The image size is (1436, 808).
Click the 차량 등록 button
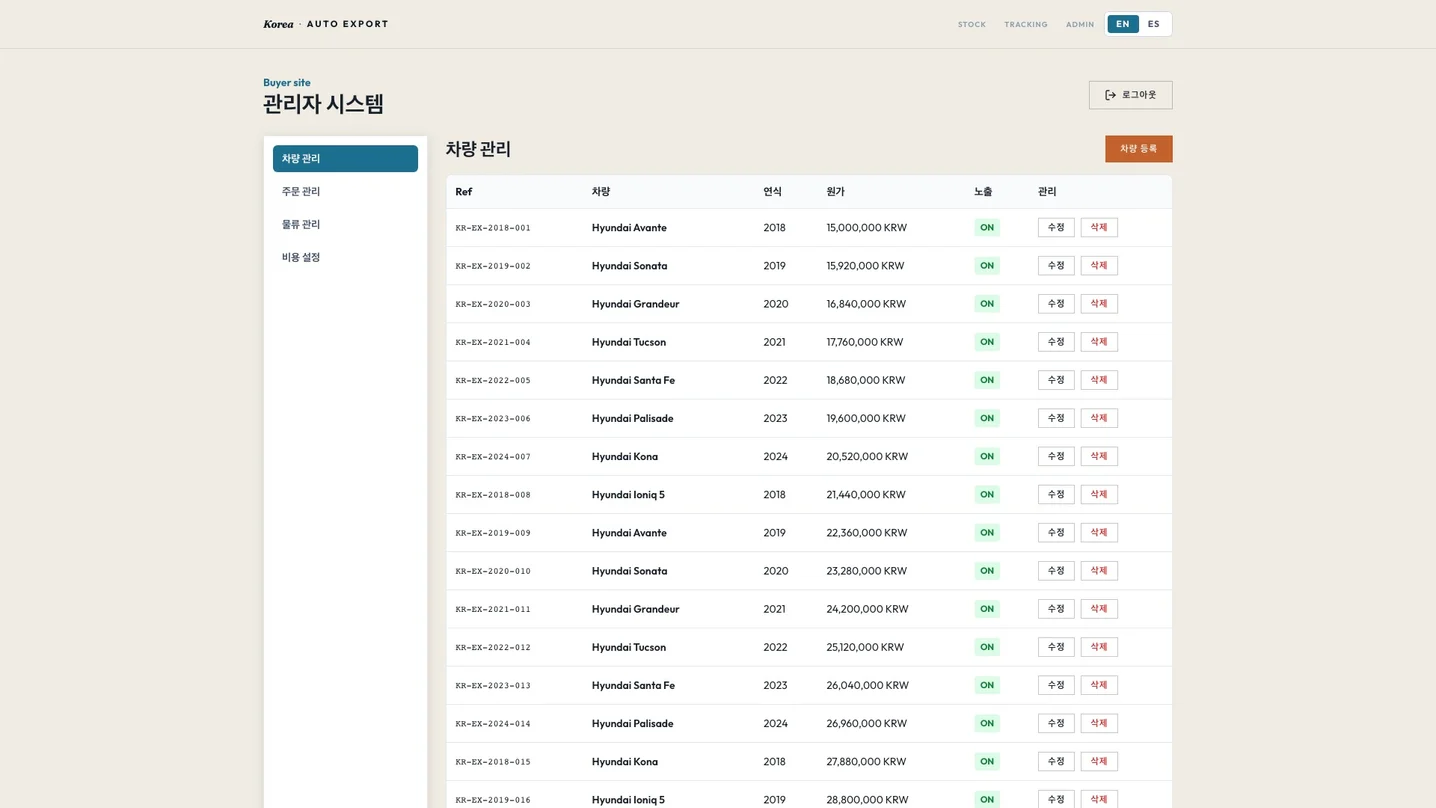[1138, 149]
